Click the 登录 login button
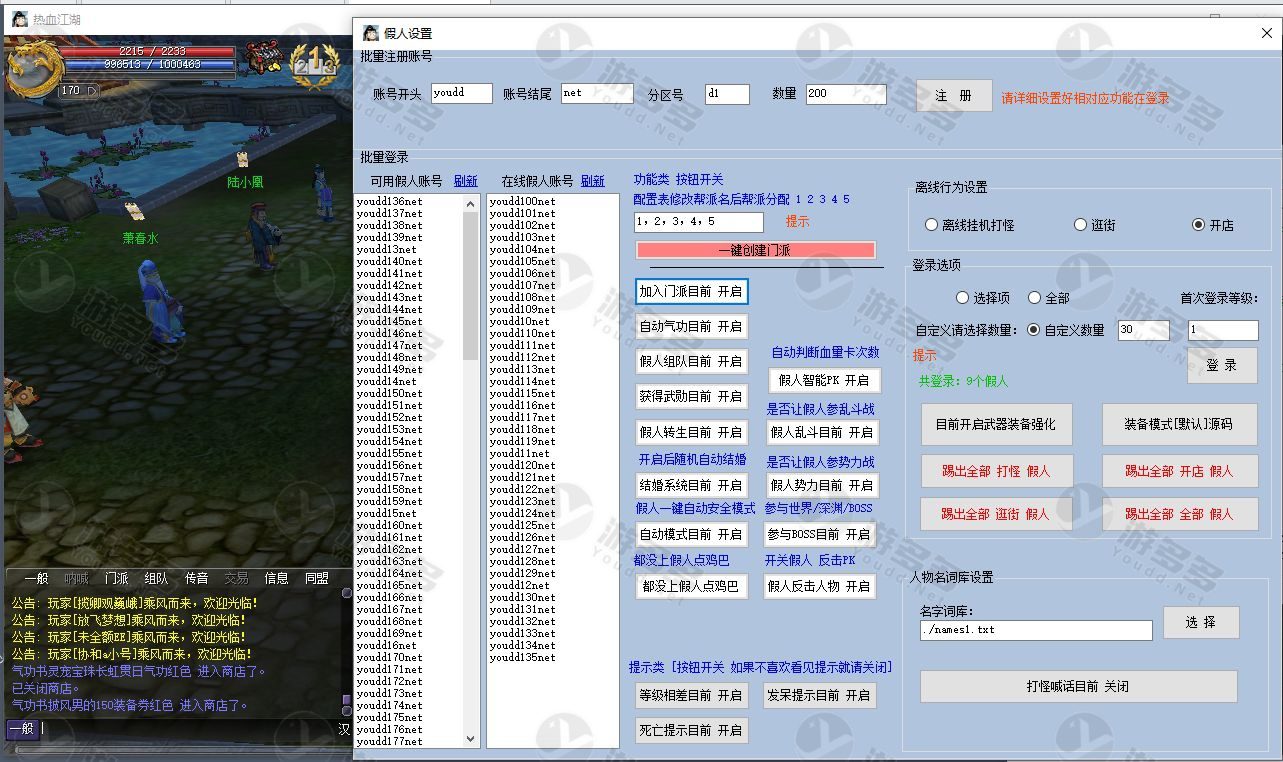This screenshot has height=762, width=1283. [1222, 365]
